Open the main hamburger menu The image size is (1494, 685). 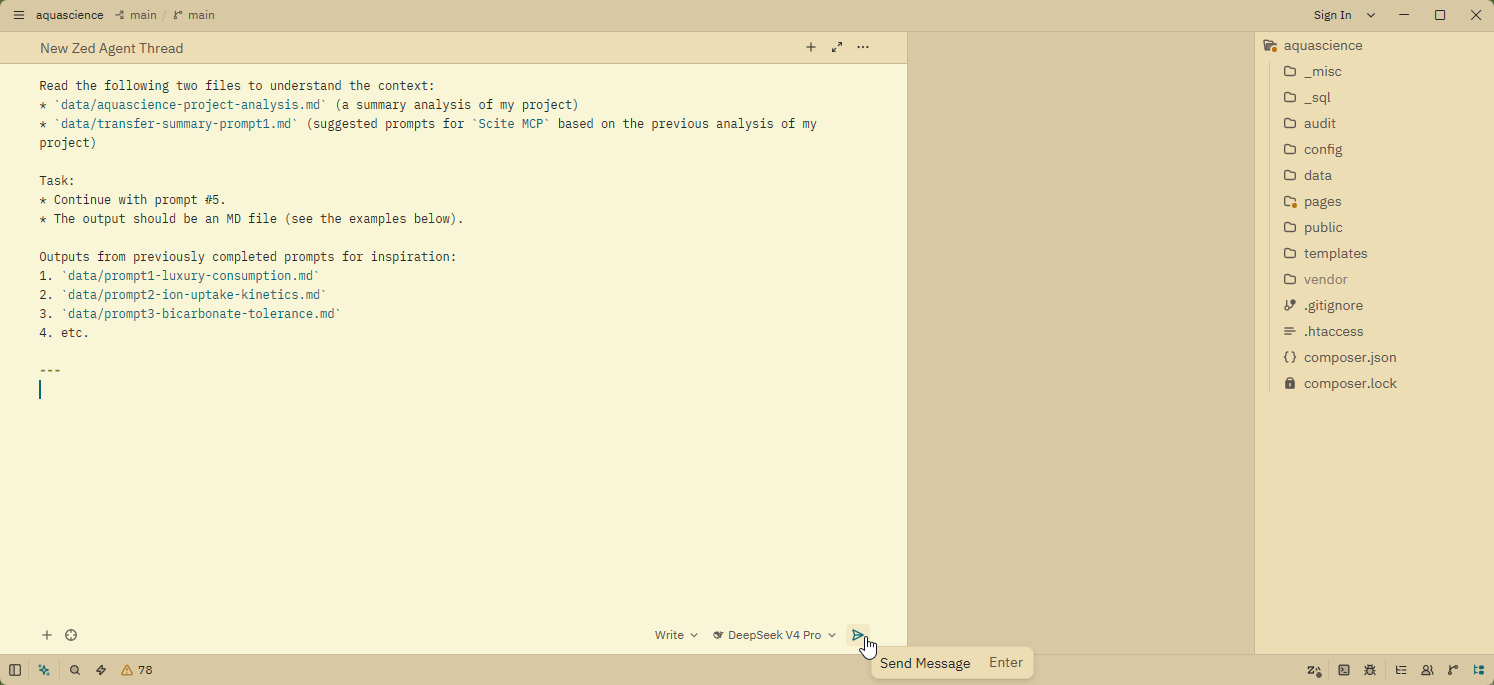(x=18, y=15)
